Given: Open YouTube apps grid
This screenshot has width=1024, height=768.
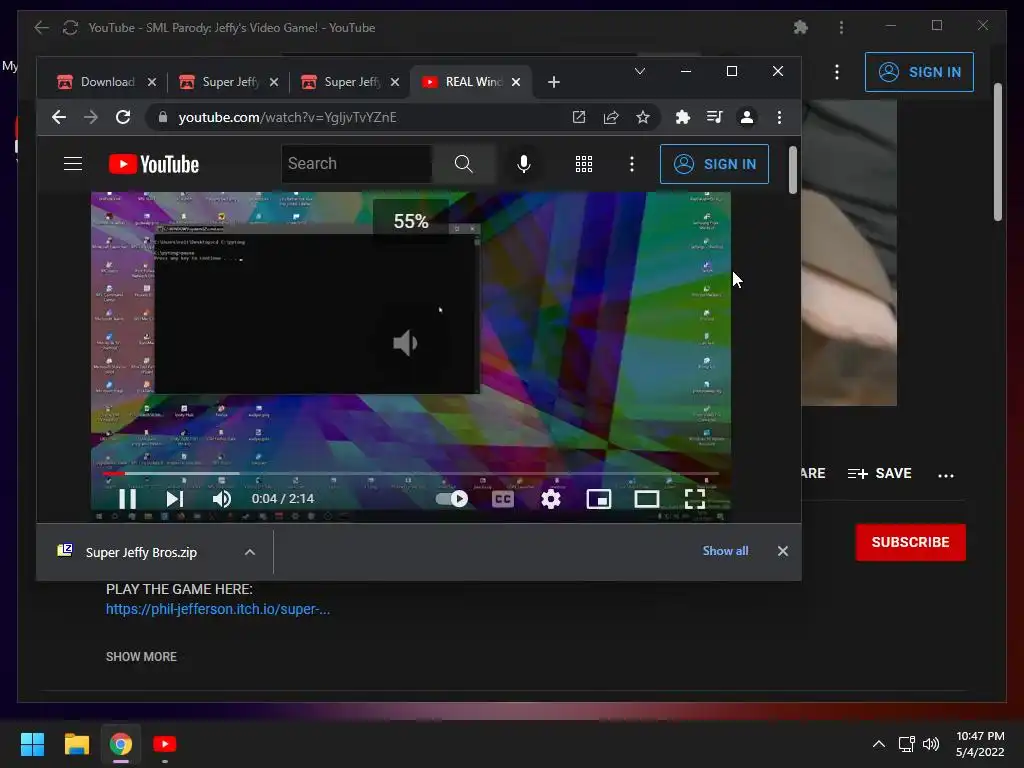Looking at the screenshot, I should point(584,164).
